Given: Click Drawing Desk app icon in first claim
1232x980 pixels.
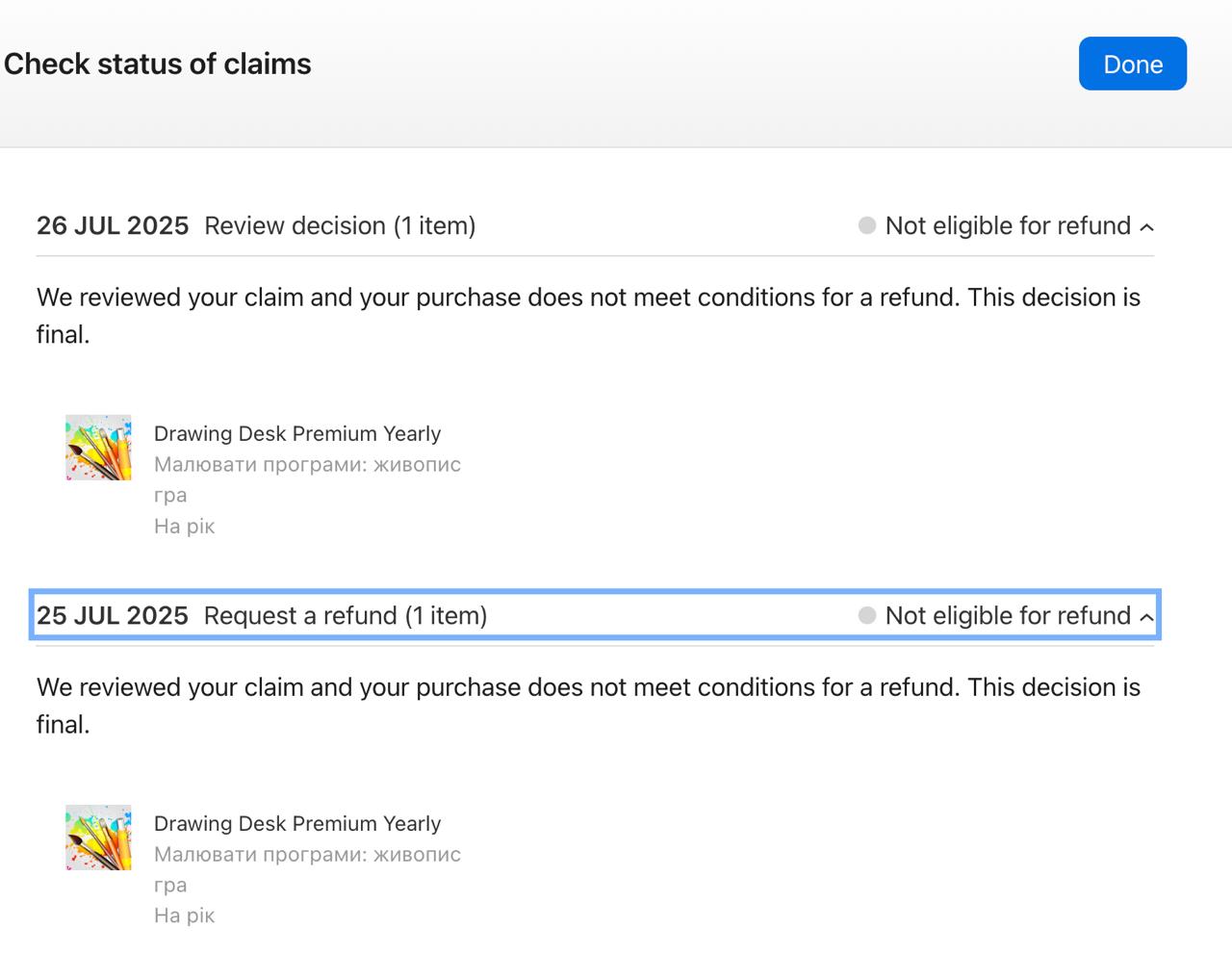Looking at the screenshot, I should [x=98, y=448].
